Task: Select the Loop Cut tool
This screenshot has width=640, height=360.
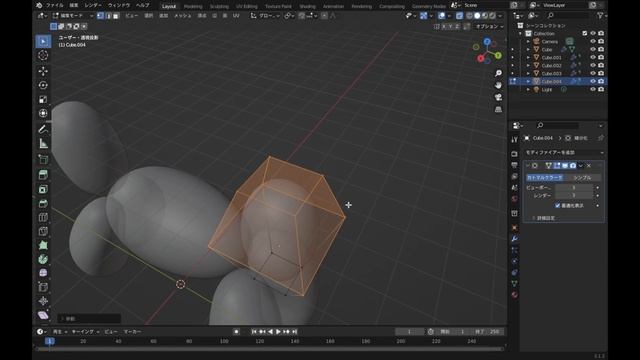Action: (x=43, y=217)
